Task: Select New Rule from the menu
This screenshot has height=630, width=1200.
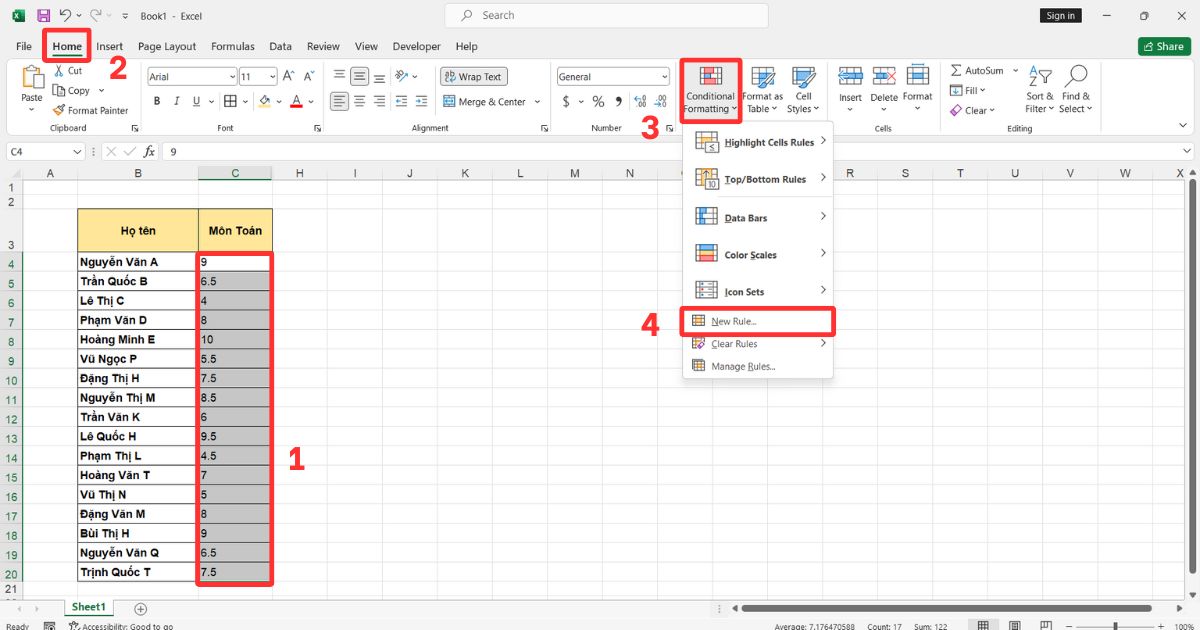Action: pos(734,321)
